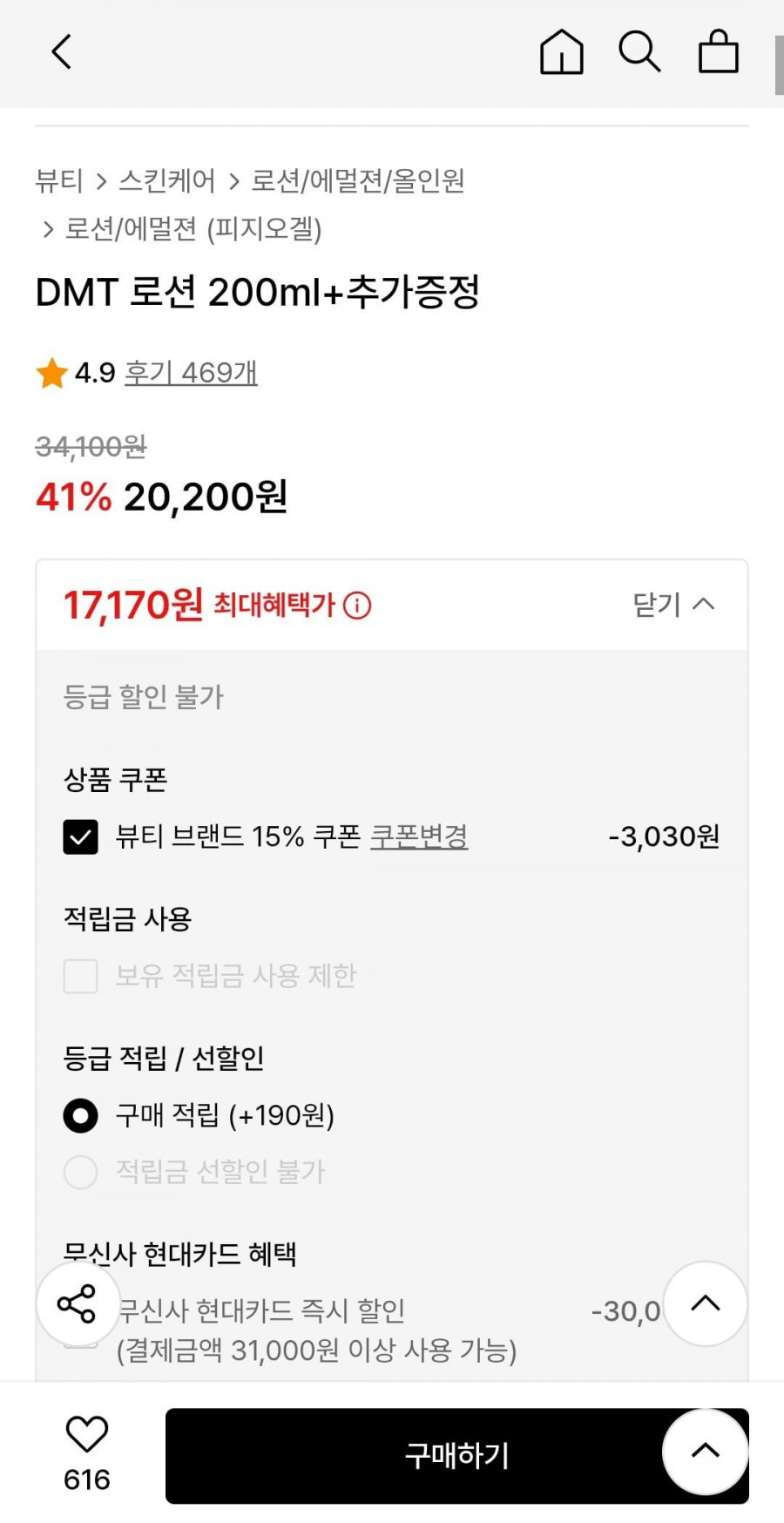Open the shopping bag icon
784x1523 pixels.
click(x=719, y=51)
